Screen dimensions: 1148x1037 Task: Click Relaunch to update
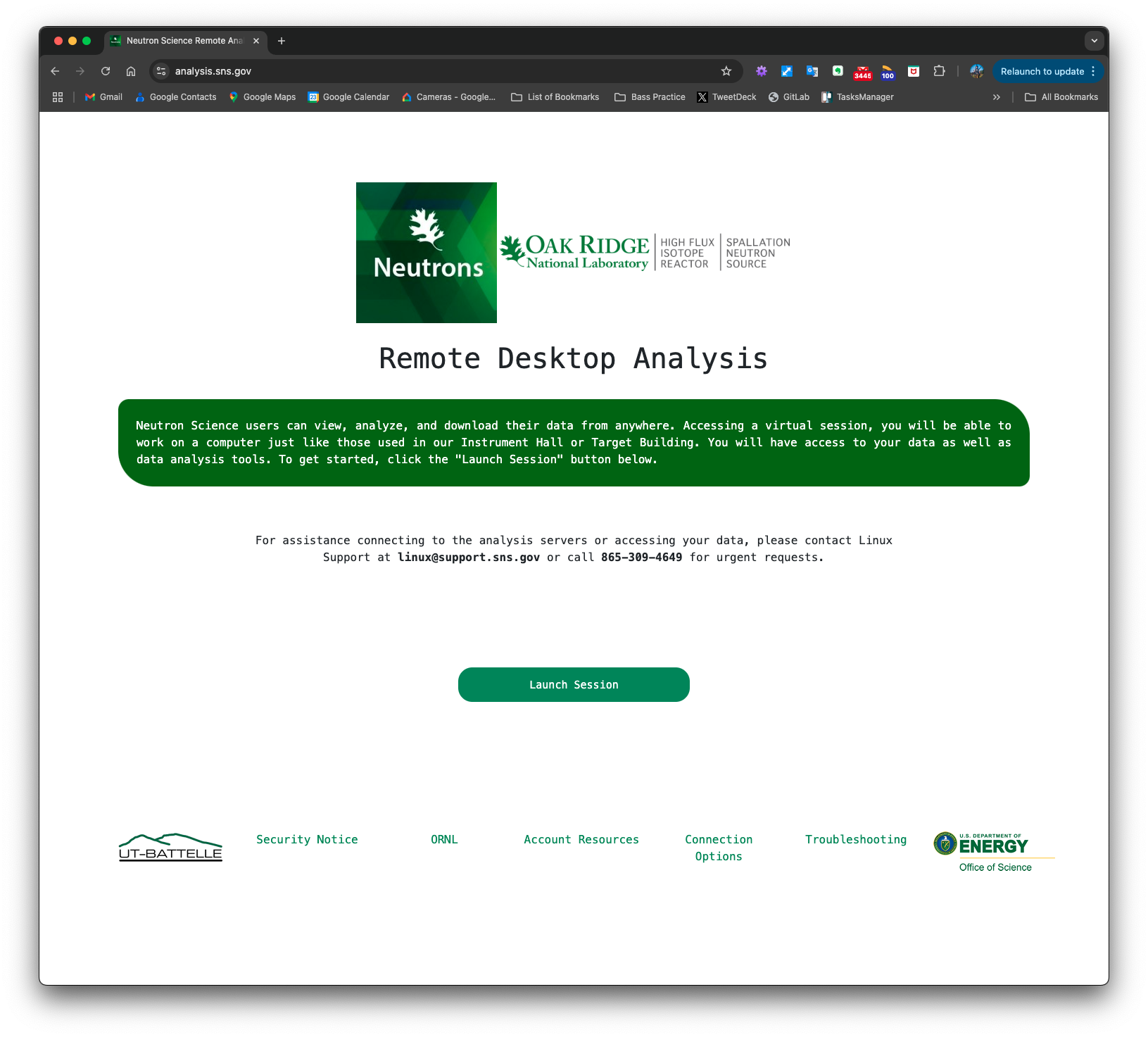[1042, 71]
